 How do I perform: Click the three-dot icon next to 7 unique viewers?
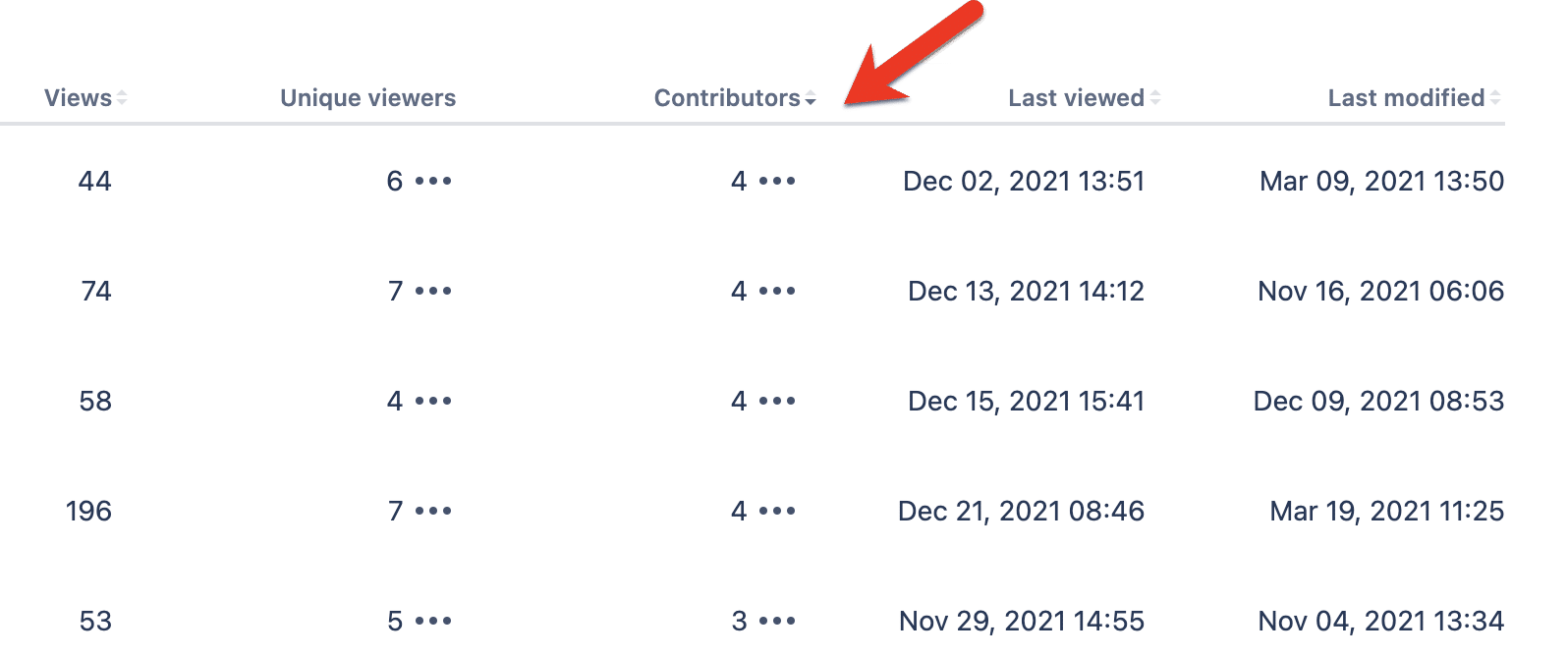pos(432,291)
